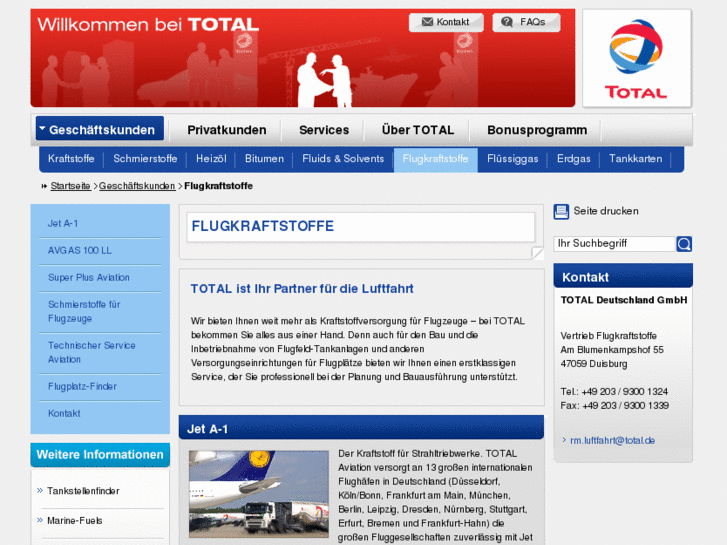Click the double-arrow bullet next to Tankstellenfinder
Image resolution: width=727 pixels, height=545 pixels.
[x=40, y=490]
